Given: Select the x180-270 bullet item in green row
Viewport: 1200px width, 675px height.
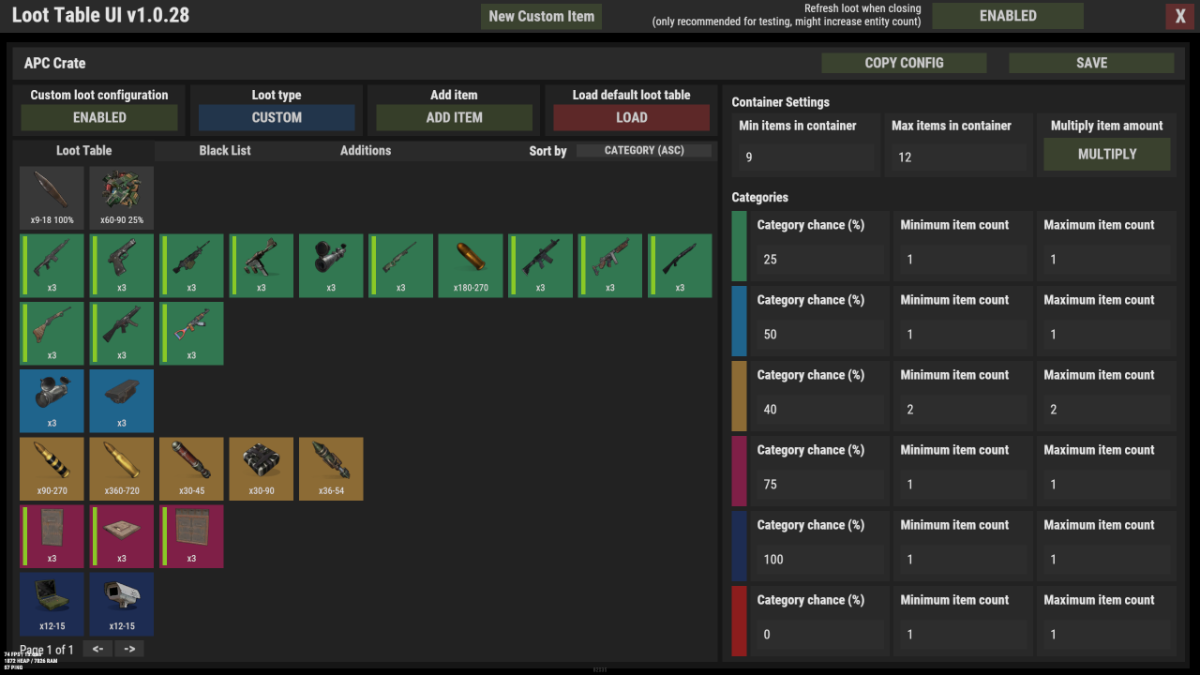Looking at the screenshot, I should point(470,265).
